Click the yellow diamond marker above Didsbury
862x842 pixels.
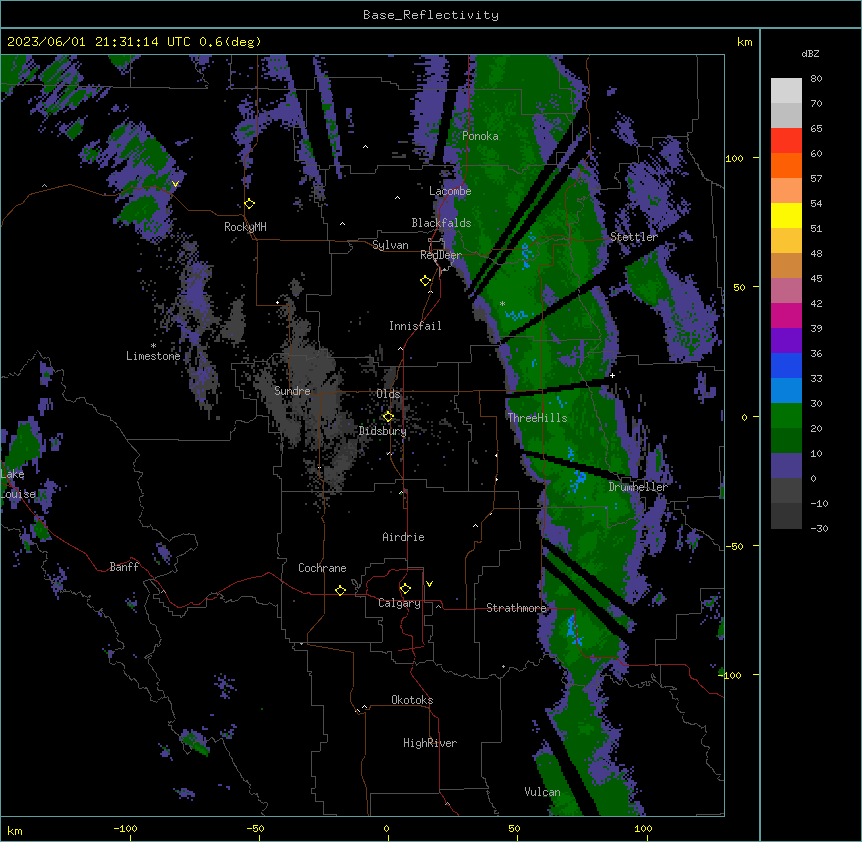[388, 416]
